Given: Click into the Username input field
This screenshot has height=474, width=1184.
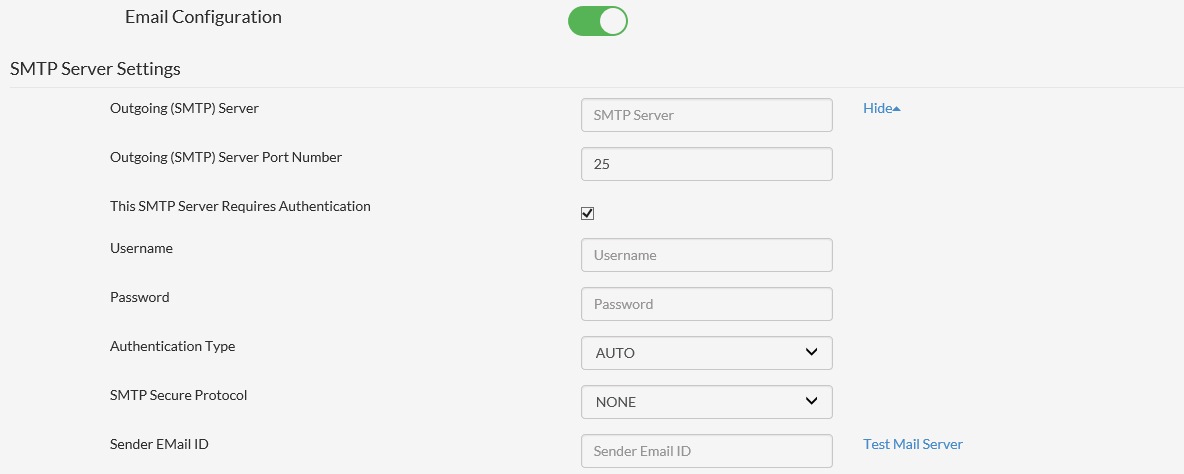Looking at the screenshot, I should pos(707,255).
